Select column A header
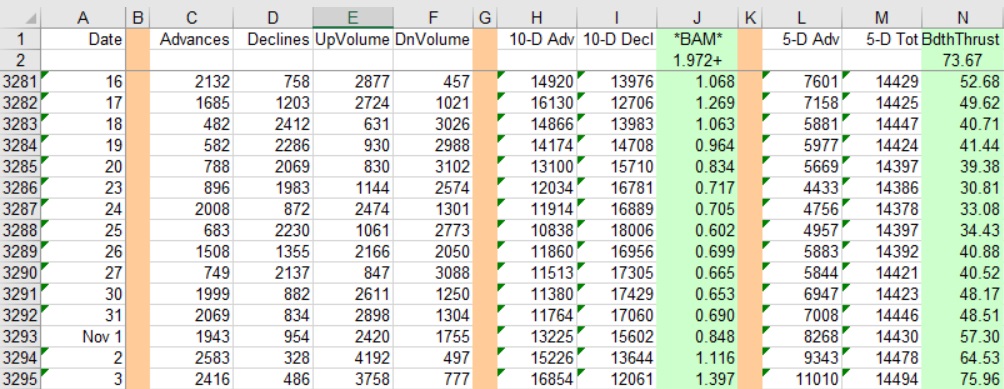 click(83, 19)
